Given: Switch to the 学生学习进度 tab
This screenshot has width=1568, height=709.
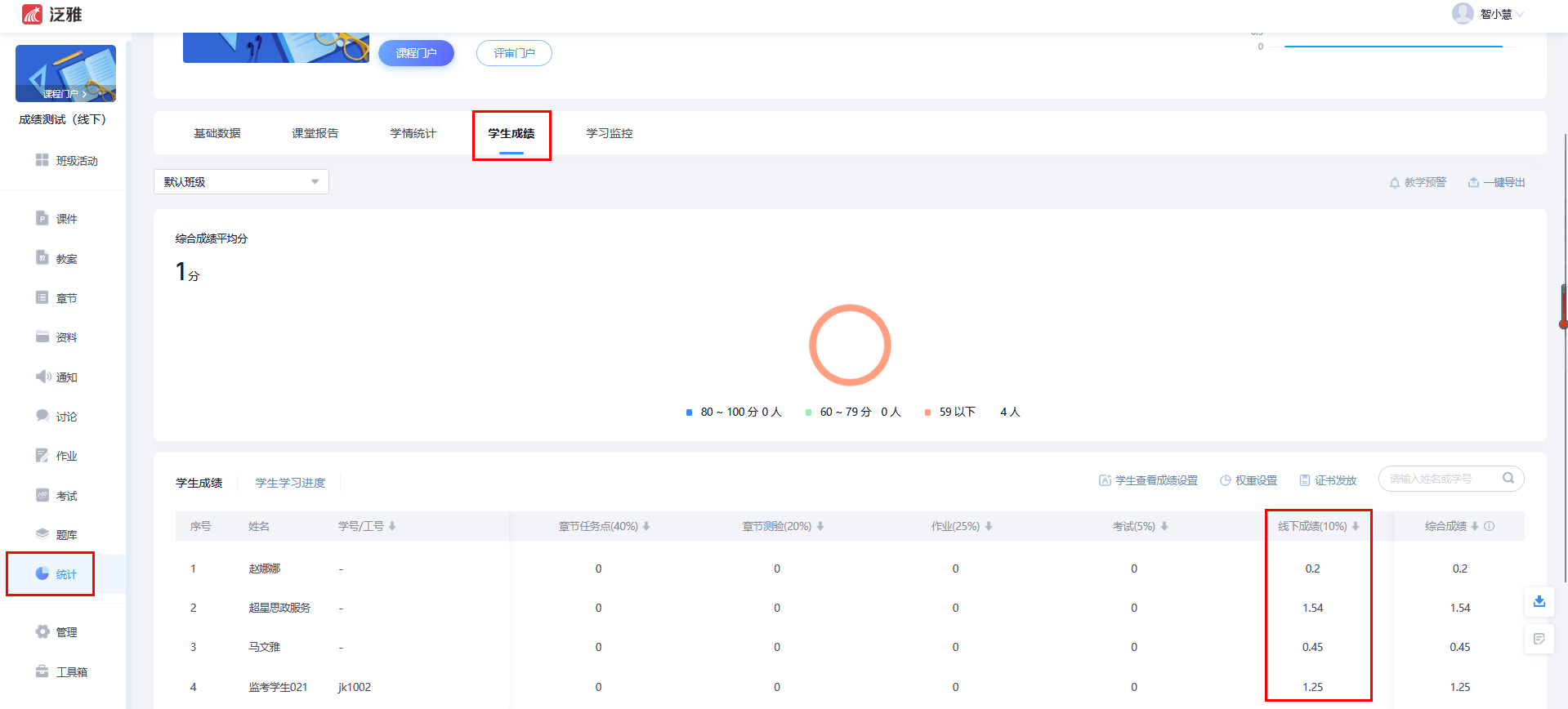Looking at the screenshot, I should click(x=290, y=483).
